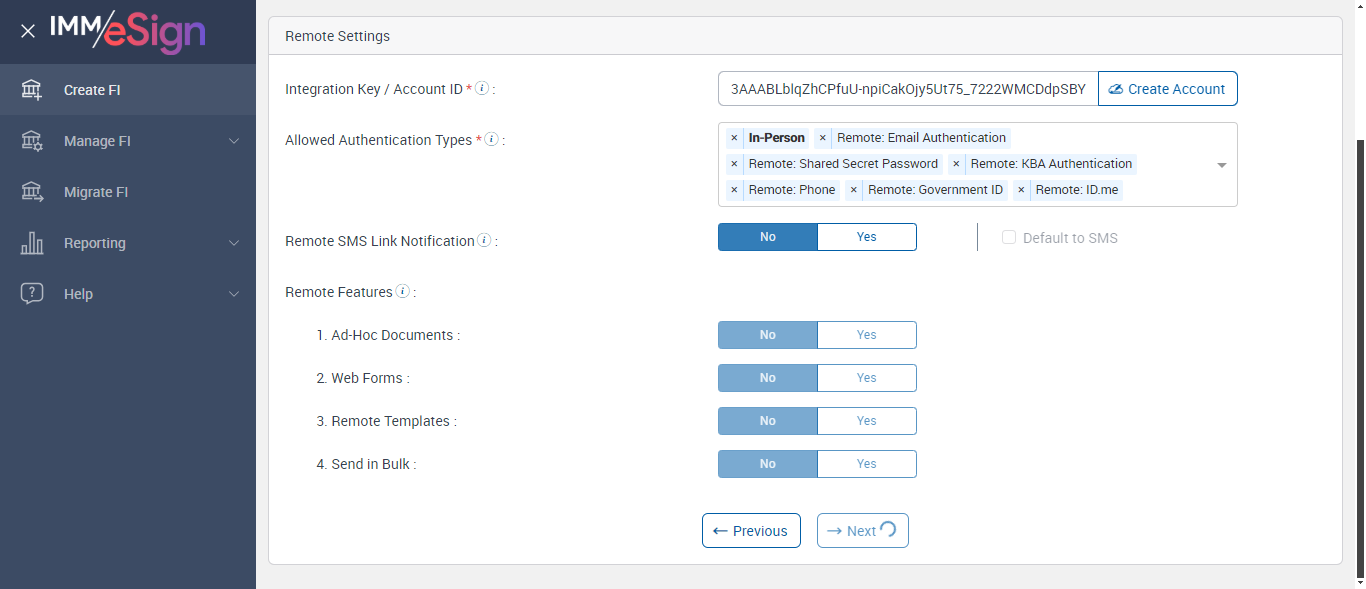Open the authentication types dropdown arrow
1366x589 pixels.
tap(1221, 165)
